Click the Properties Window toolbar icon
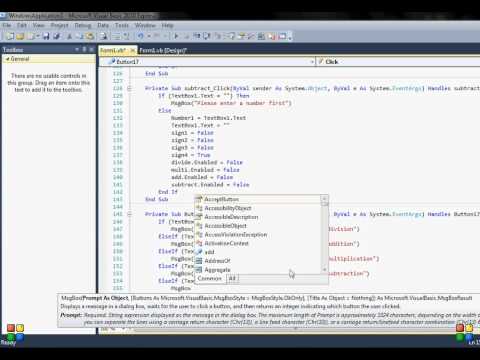This screenshot has height=360, width=480. coord(241,36)
